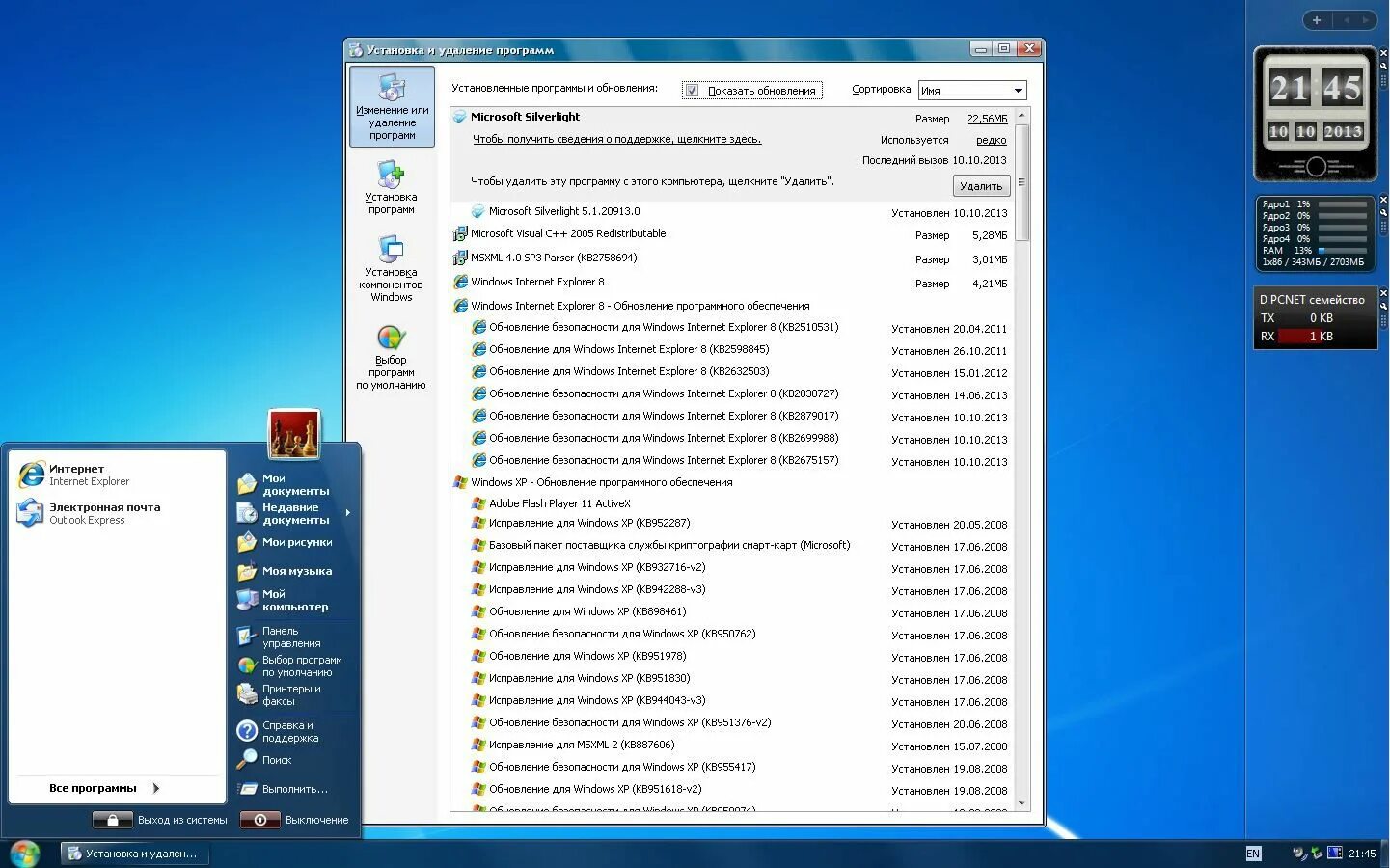This screenshot has height=868, width=1390.
Task: Click the MSXML 4.0 SP3 Parser icon
Action: [x=460, y=258]
